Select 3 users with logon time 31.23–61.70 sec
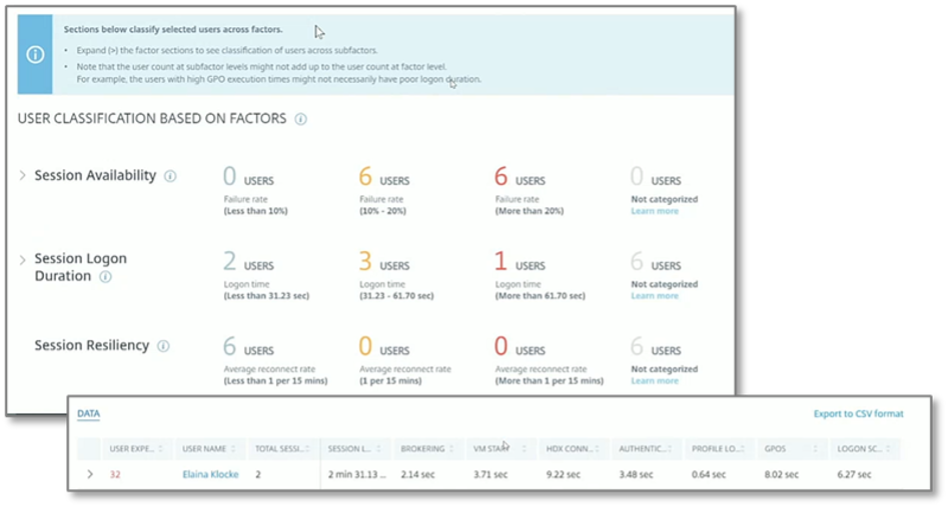The width and height of the screenshot is (949, 510). pyautogui.click(x=365, y=263)
